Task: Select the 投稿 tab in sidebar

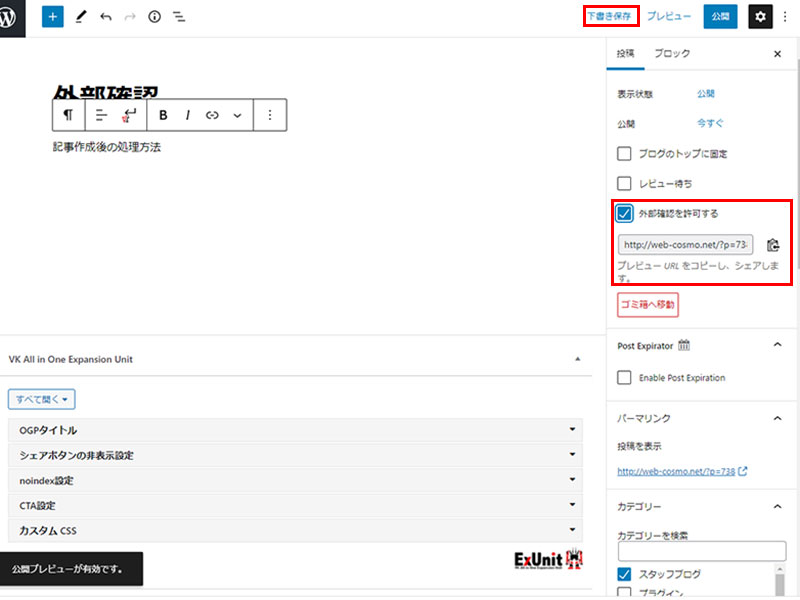Action: point(626,54)
